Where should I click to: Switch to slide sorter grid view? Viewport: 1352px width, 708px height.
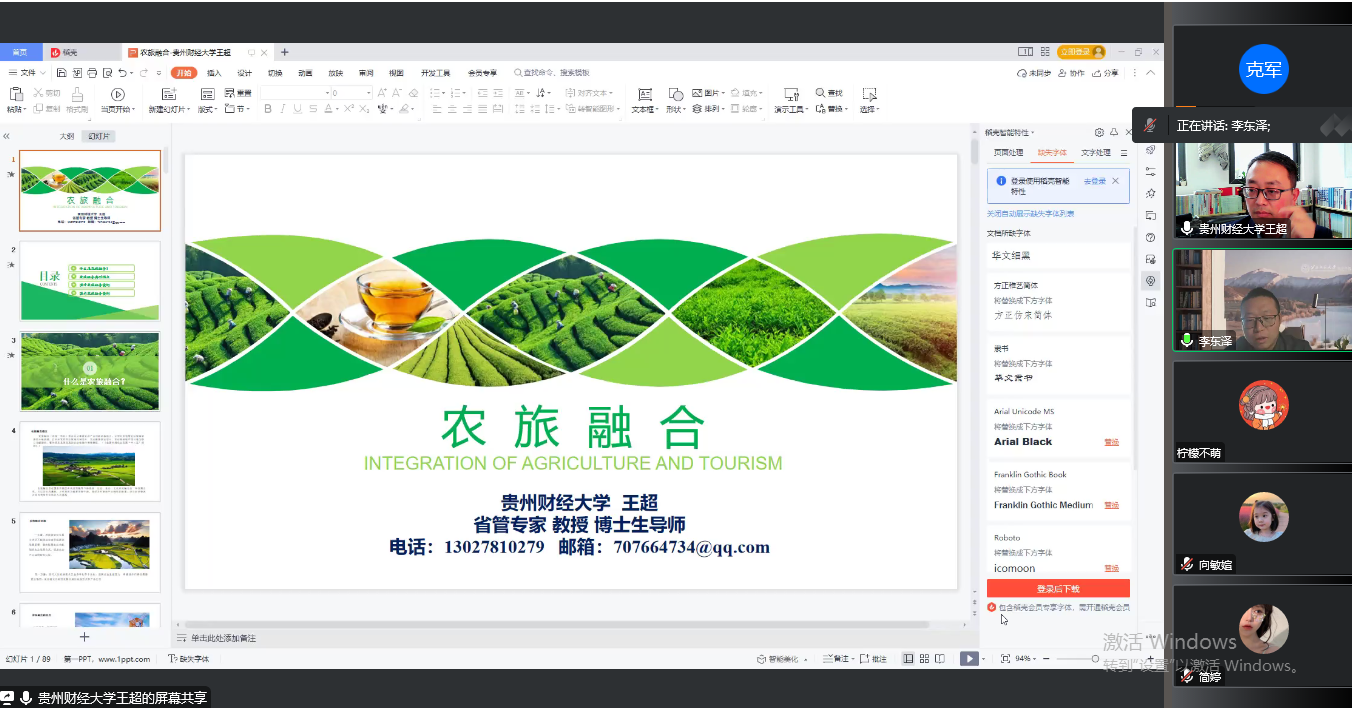pos(924,658)
